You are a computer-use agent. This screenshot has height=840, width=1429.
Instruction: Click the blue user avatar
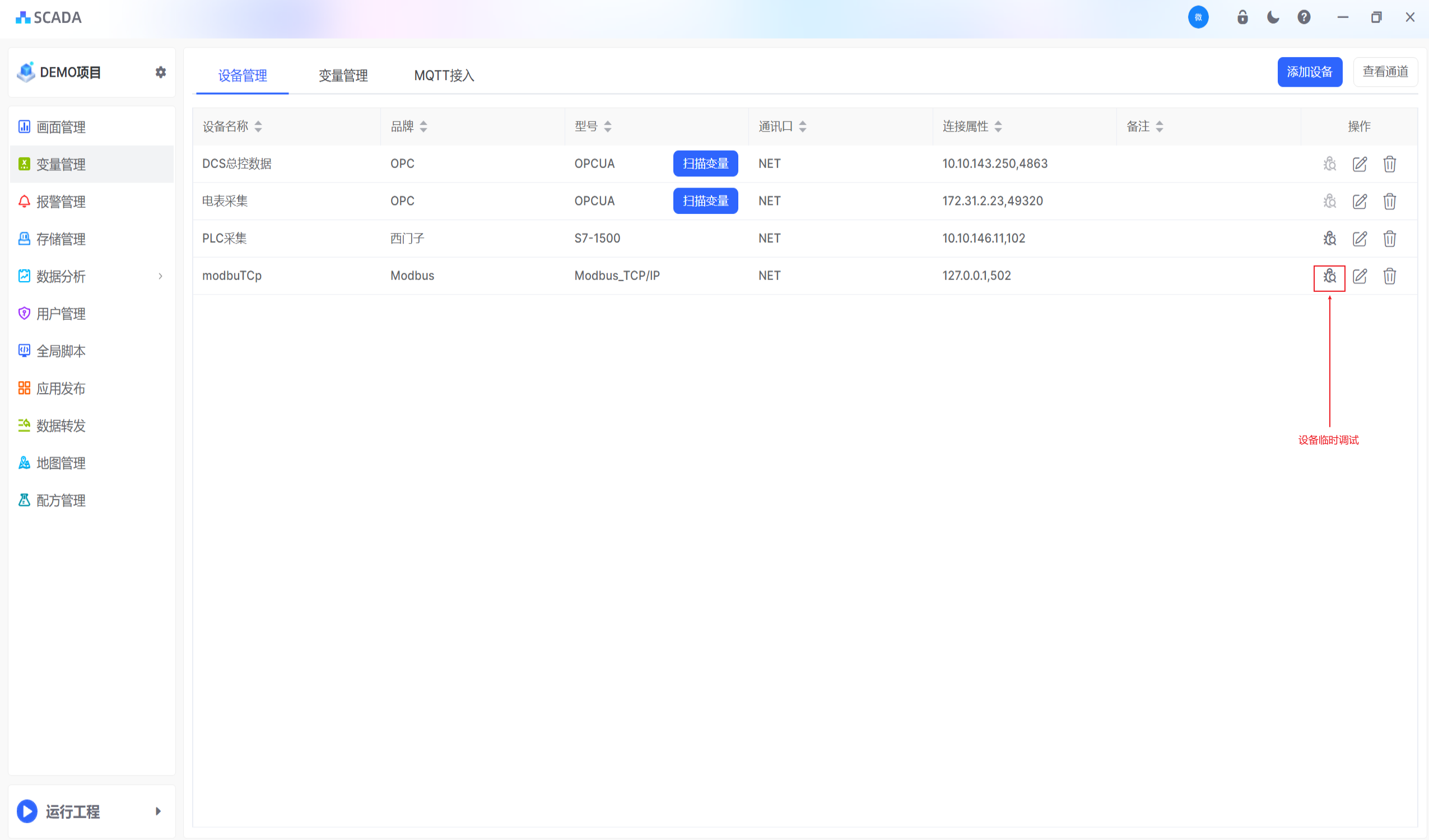pyautogui.click(x=1198, y=17)
